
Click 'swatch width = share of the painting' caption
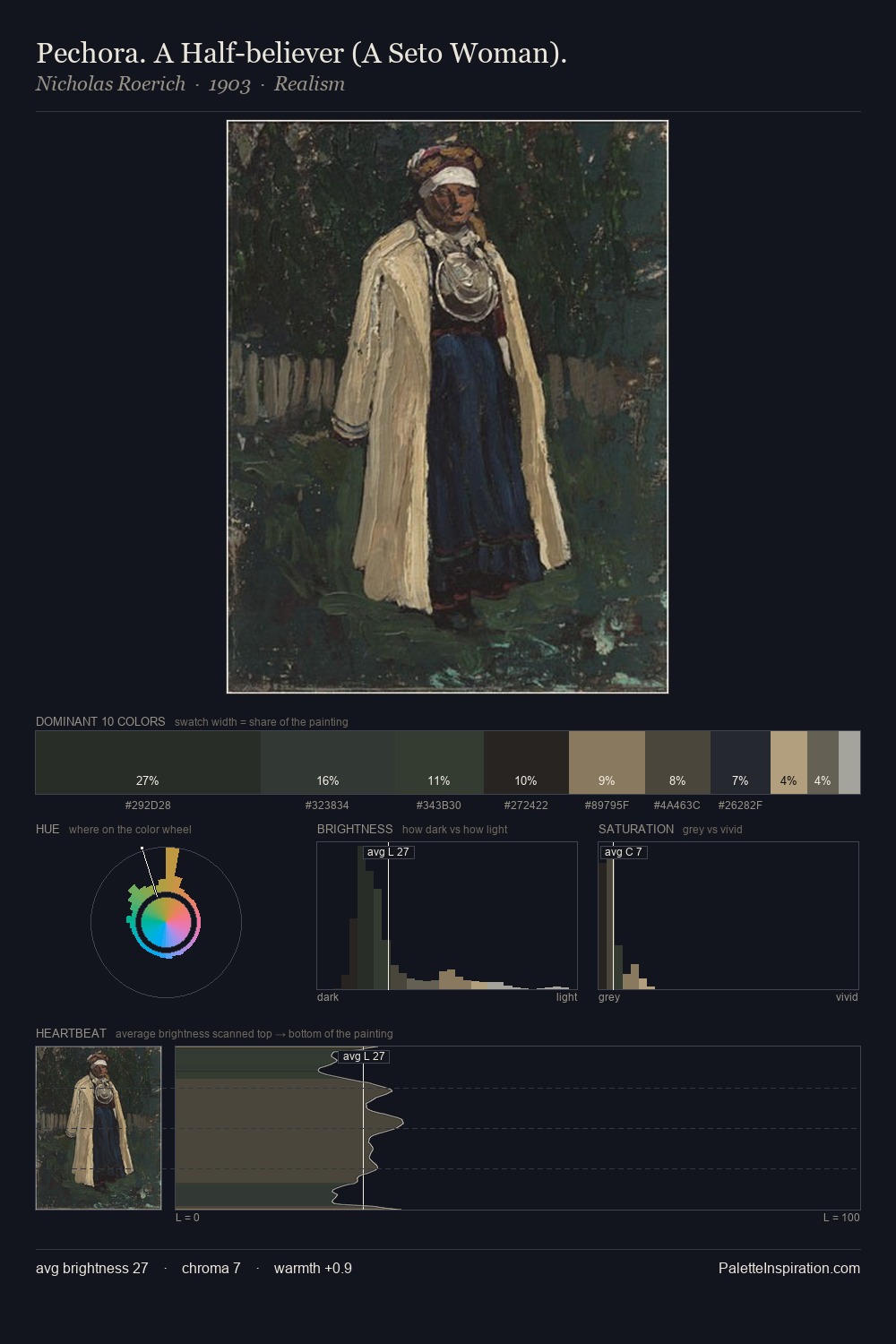click(x=262, y=722)
